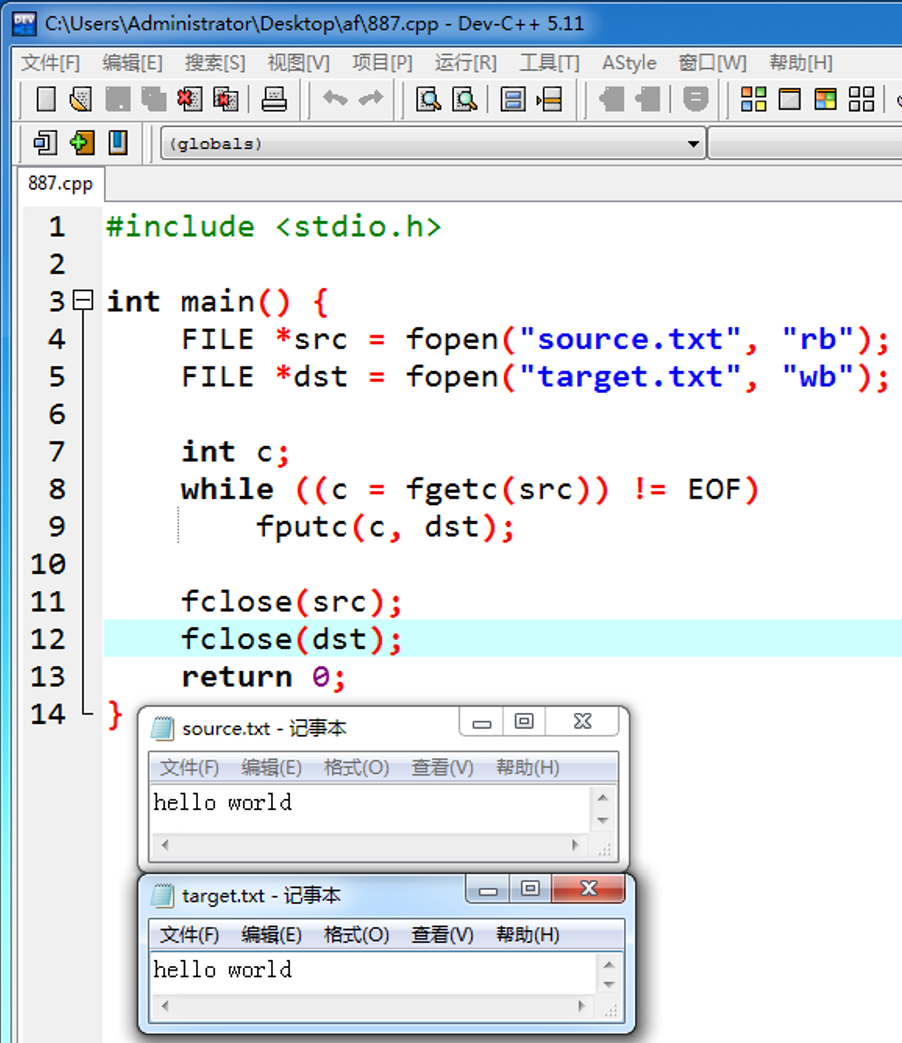Click the "source.txt" string in line 4
902x1043 pixels.
pos(629,339)
